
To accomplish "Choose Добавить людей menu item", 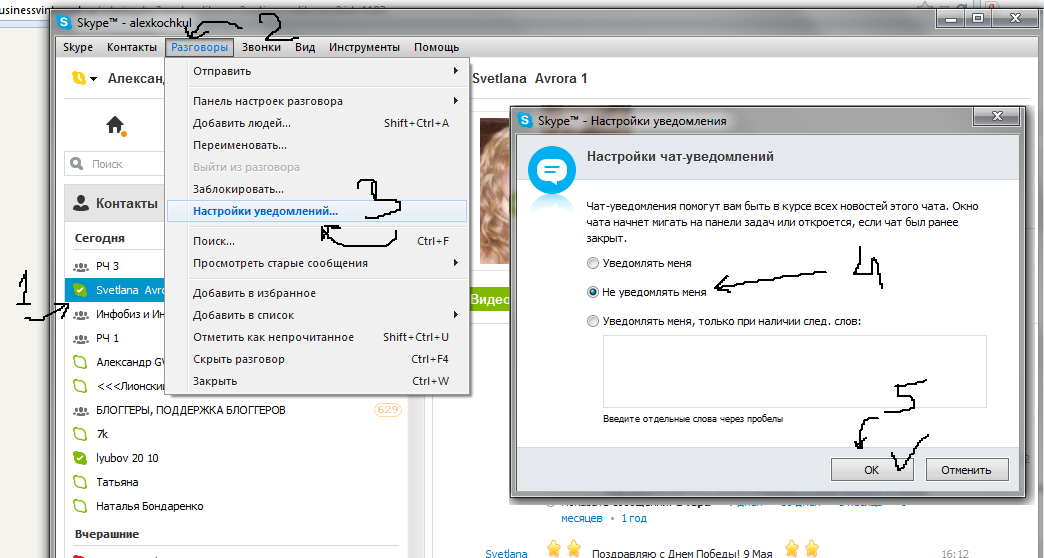I will tap(317, 123).
